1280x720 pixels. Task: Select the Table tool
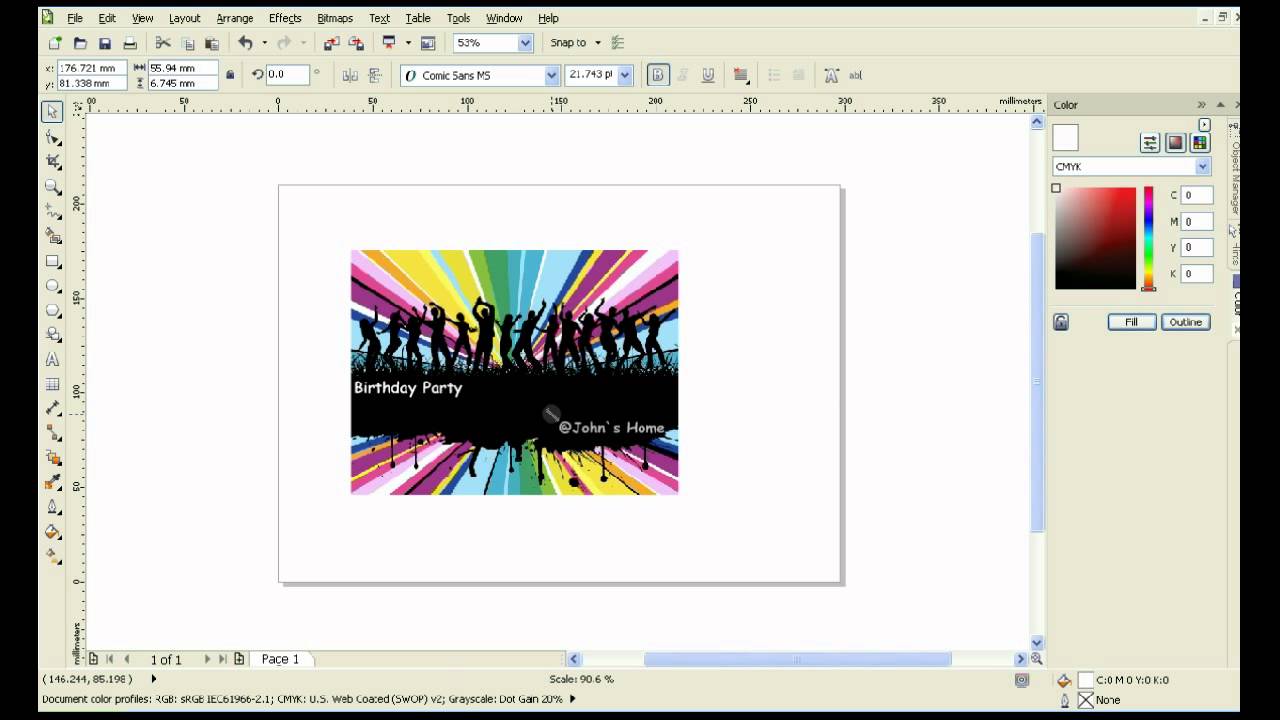point(52,384)
